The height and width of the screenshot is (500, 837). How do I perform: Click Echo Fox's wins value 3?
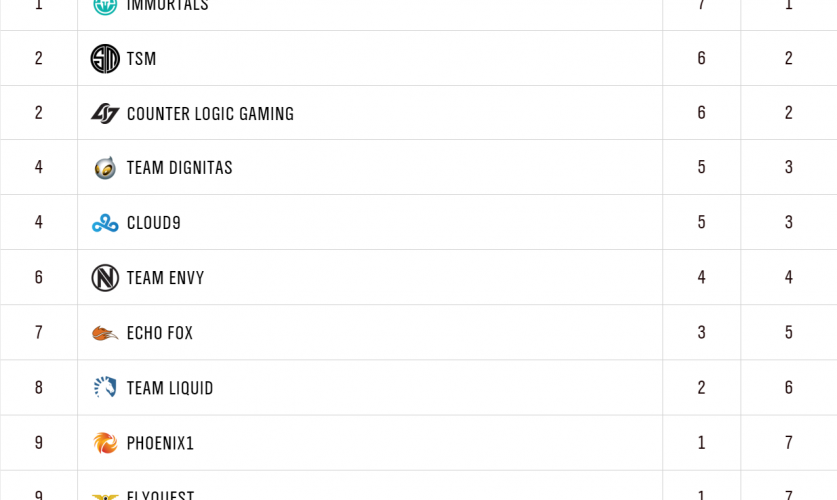pos(702,333)
